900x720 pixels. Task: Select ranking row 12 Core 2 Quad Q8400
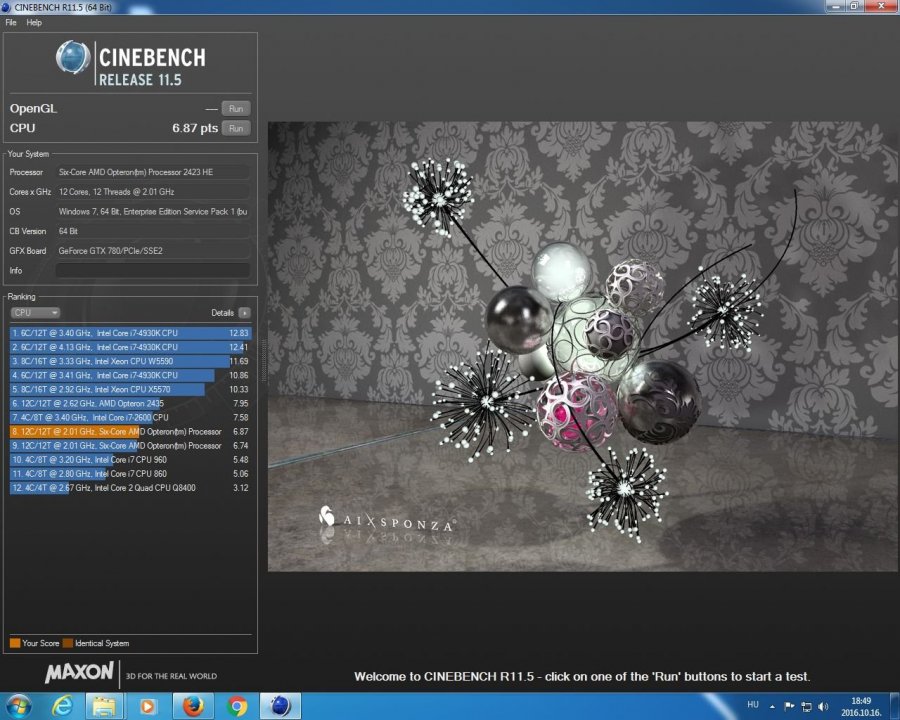130,487
